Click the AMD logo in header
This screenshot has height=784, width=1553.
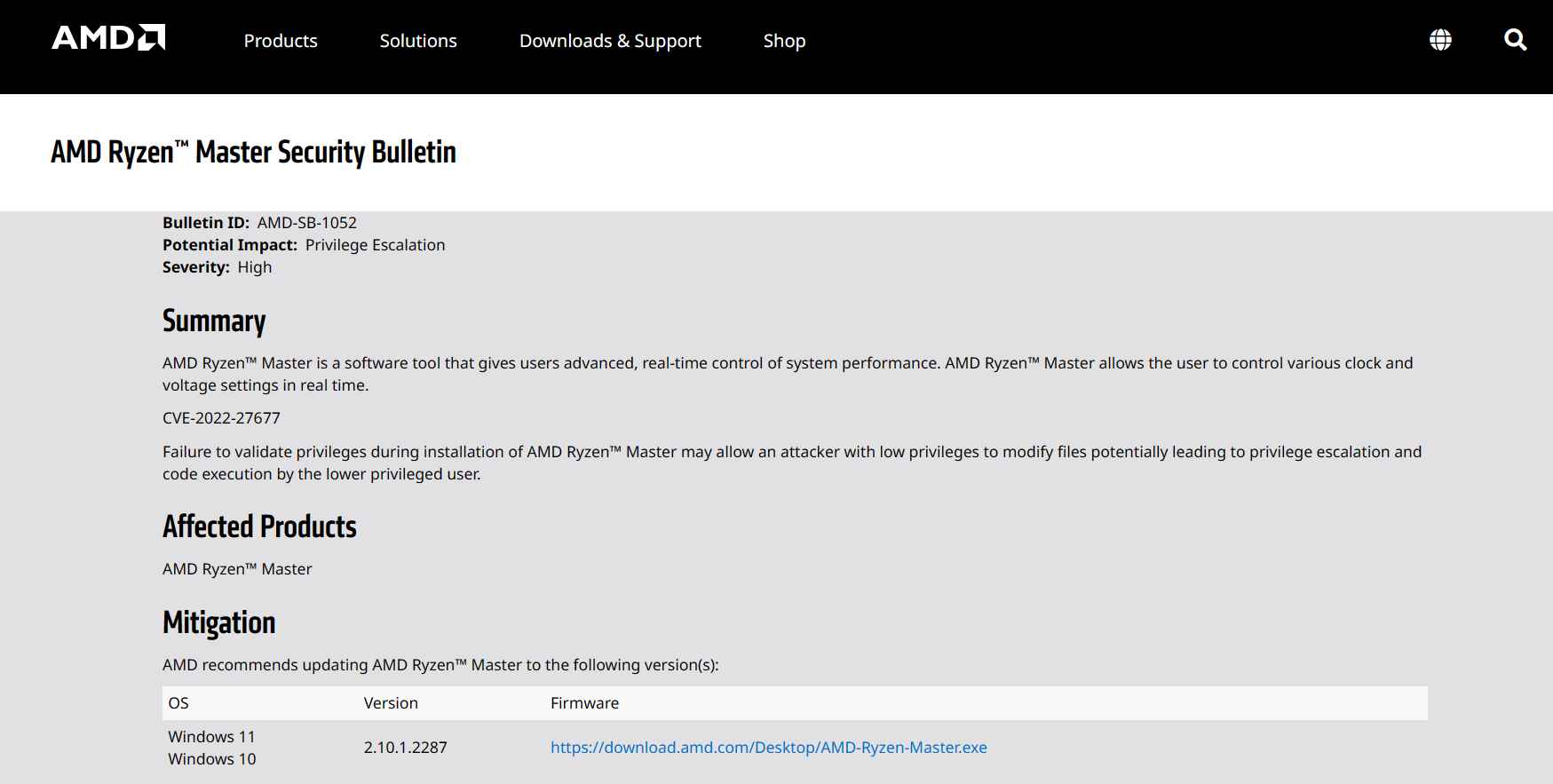pyautogui.click(x=108, y=38)
